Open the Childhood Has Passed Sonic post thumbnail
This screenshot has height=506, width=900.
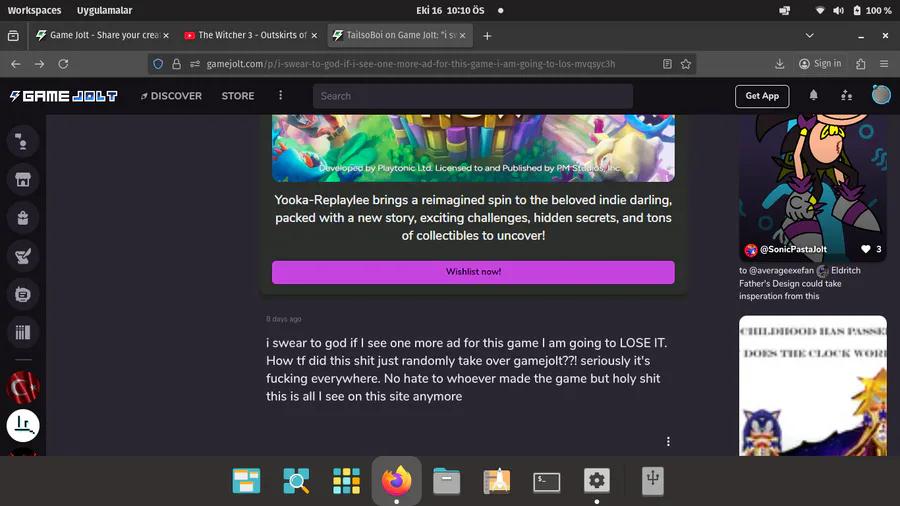(x=813, y=386)
